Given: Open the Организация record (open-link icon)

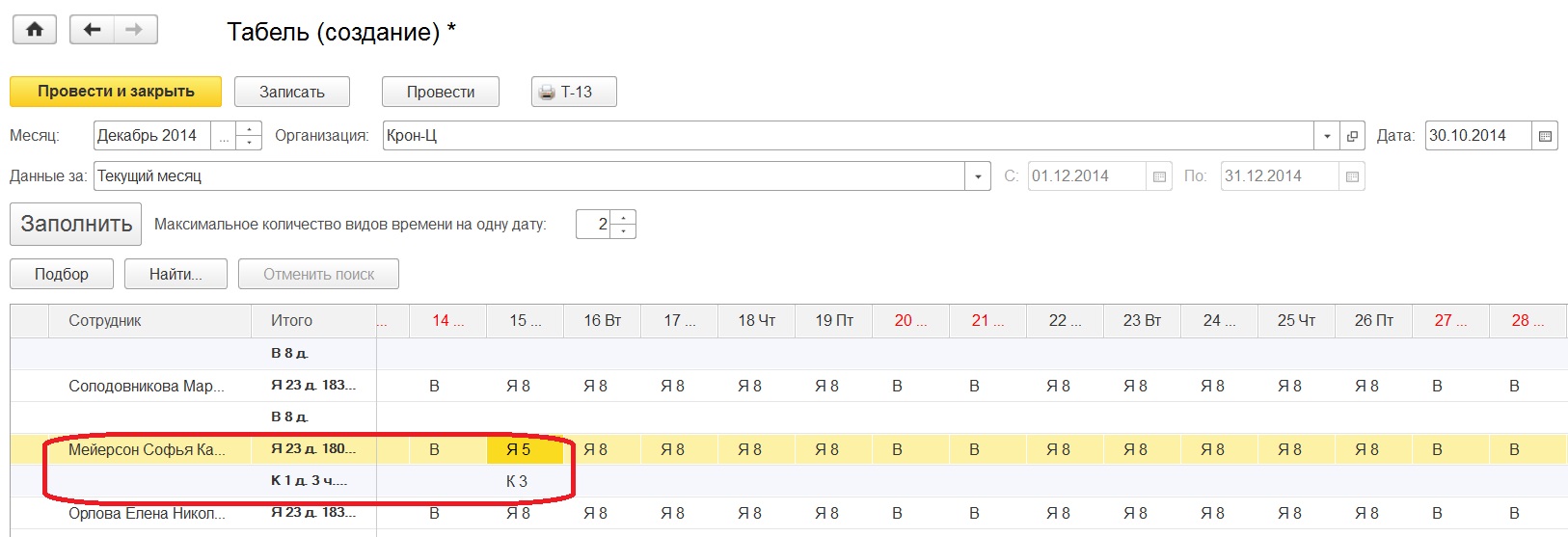Looking at the screenshot, I should pyautogui.click(x=1353, y=136).
